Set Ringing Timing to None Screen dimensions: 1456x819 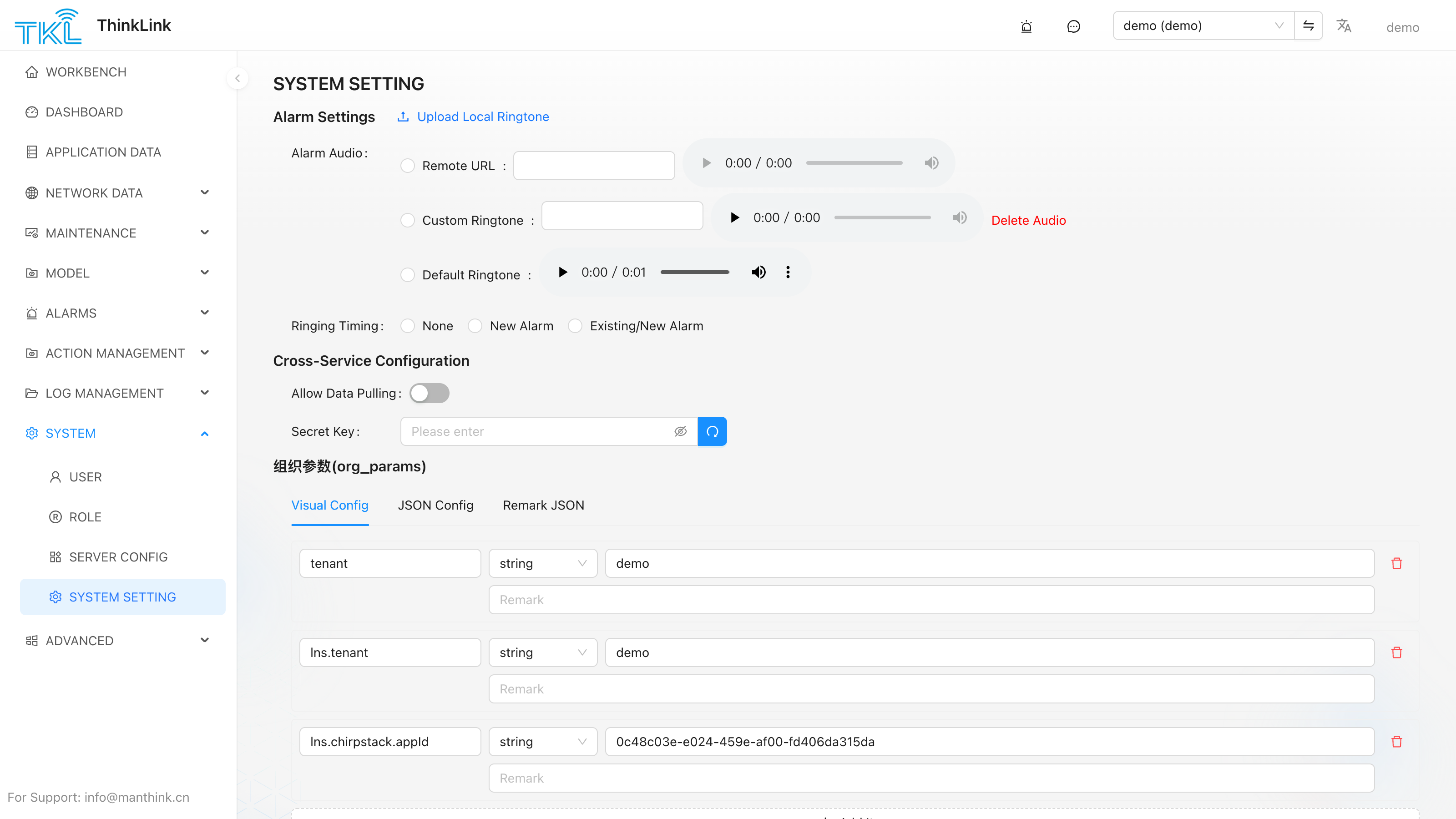(408, 326)
